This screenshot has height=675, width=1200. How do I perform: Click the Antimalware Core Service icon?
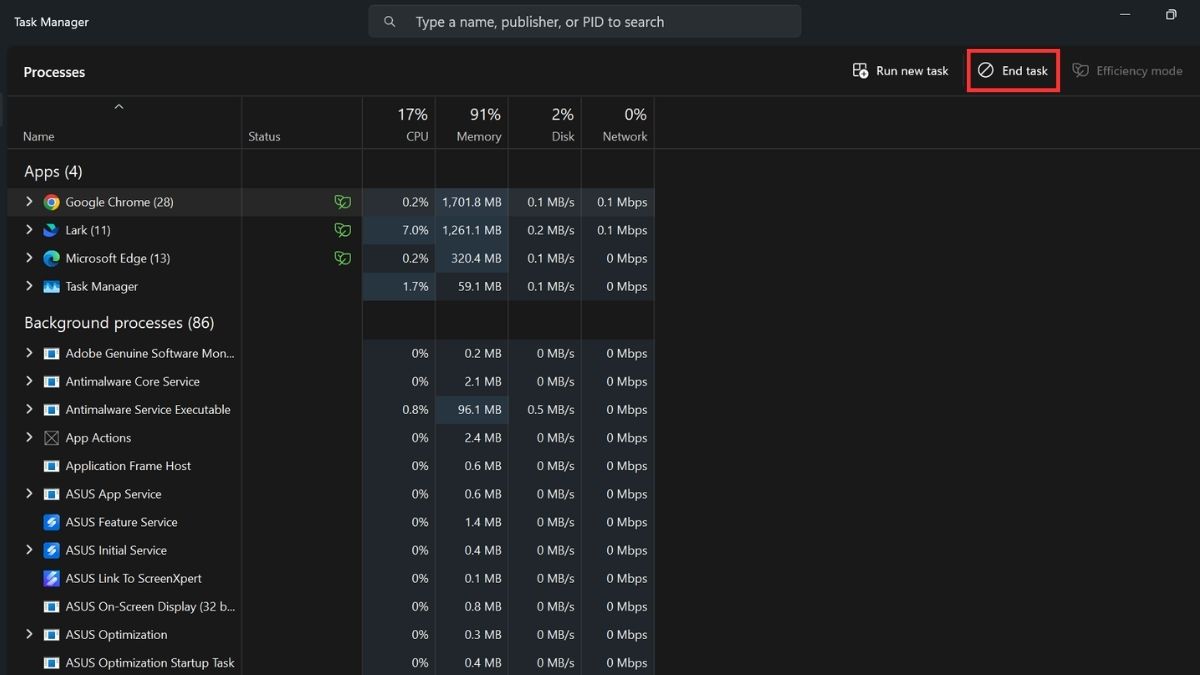[x=51, y=381]
